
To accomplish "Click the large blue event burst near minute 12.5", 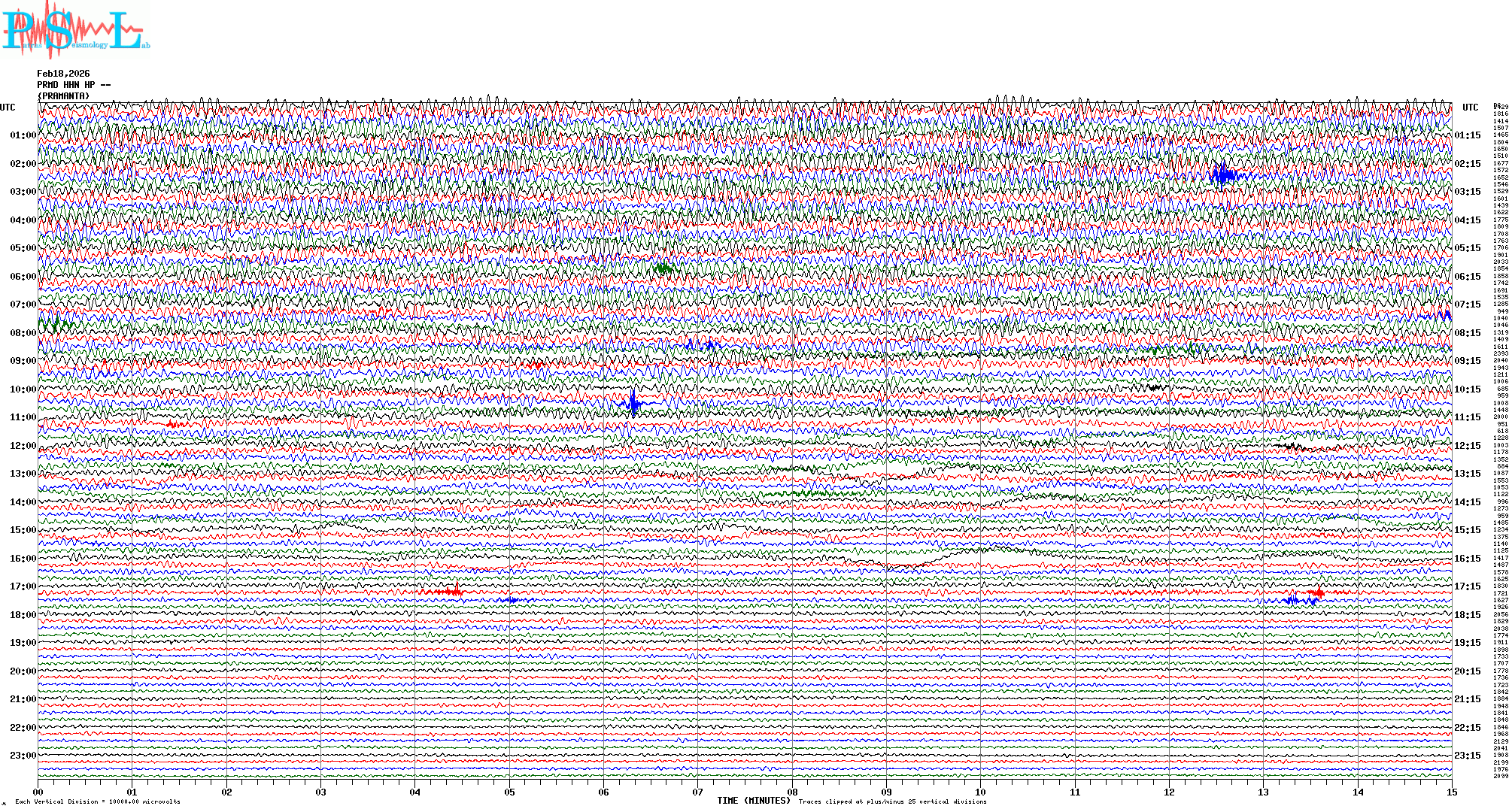I will (x=1224, y=176).
